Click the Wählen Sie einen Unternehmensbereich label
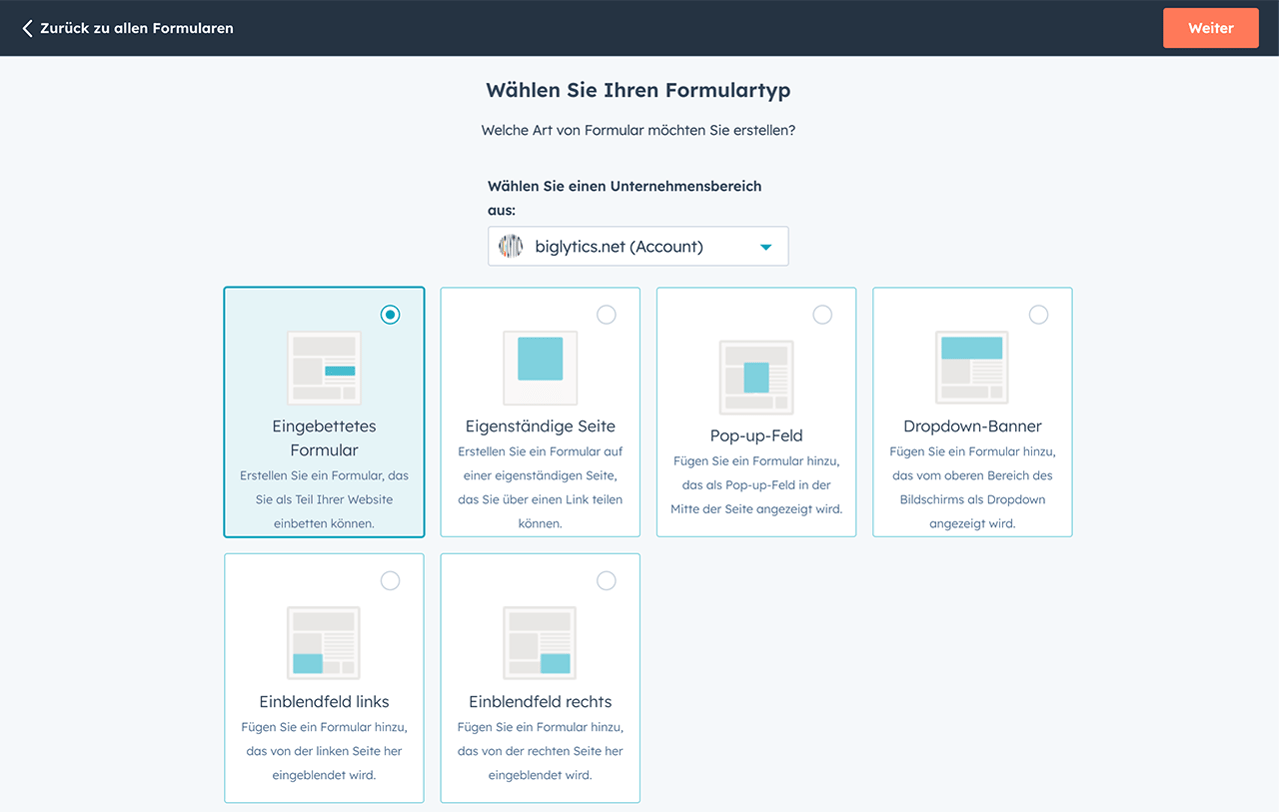 tap(624, 198)
